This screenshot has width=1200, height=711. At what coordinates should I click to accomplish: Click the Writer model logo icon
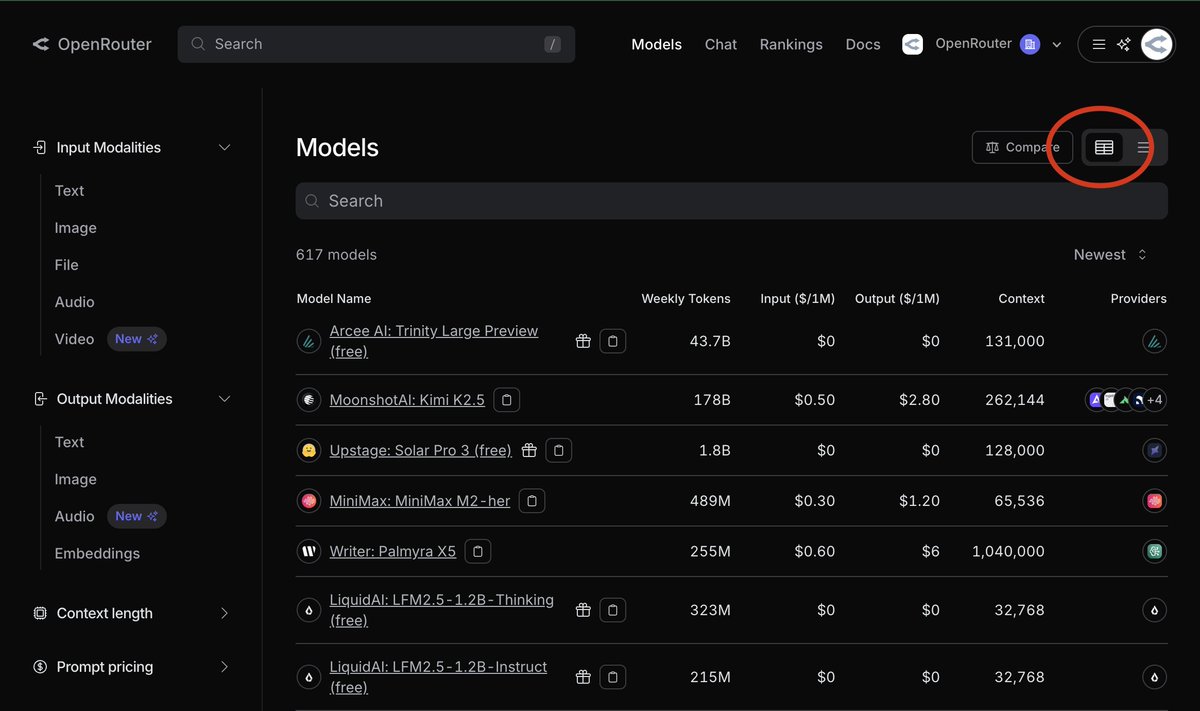pyautogui.click(x=309, y=551)
